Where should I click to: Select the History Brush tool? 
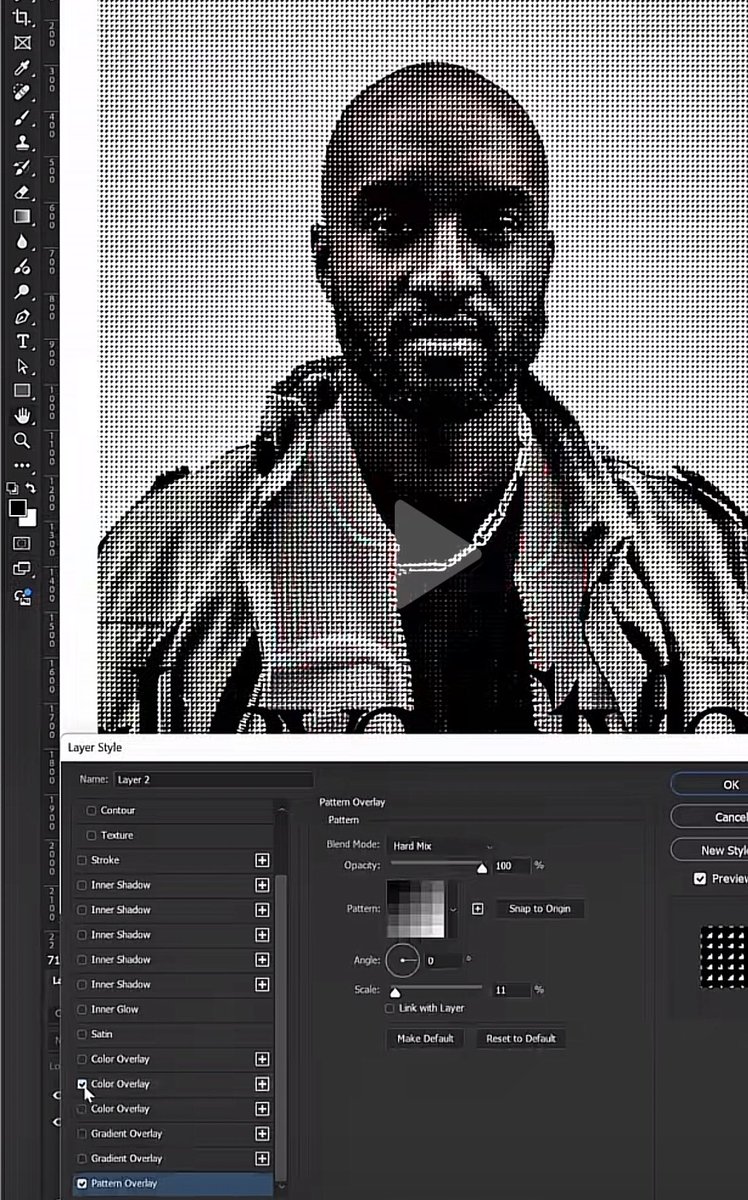[x=22, y=167]
